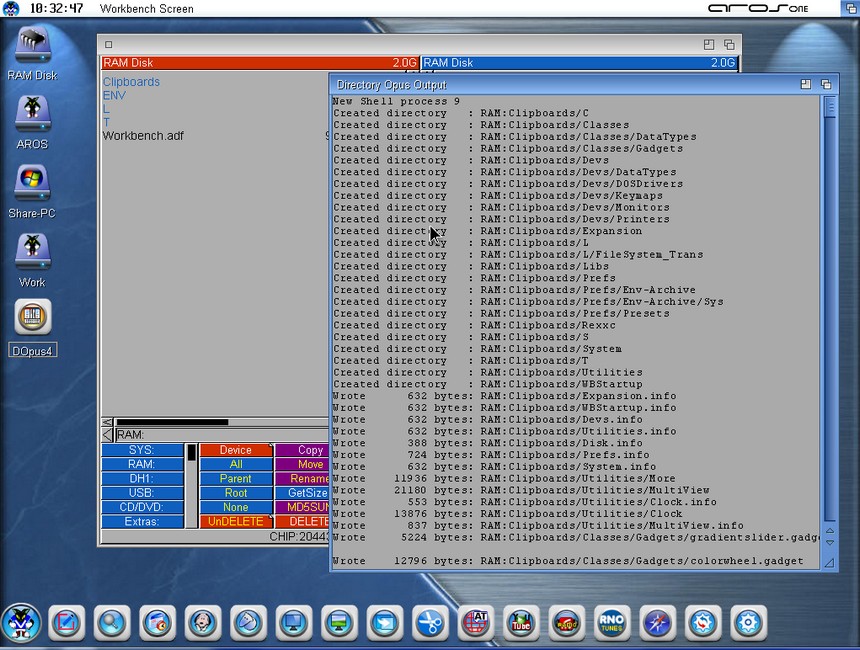Click the scissors icon in the dock
This screenshot has height=650, width=860.
(431, 623)
